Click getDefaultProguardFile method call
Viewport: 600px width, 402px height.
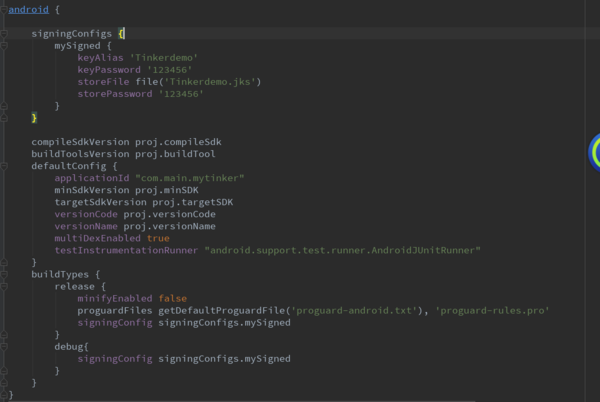tap(222, 311)
